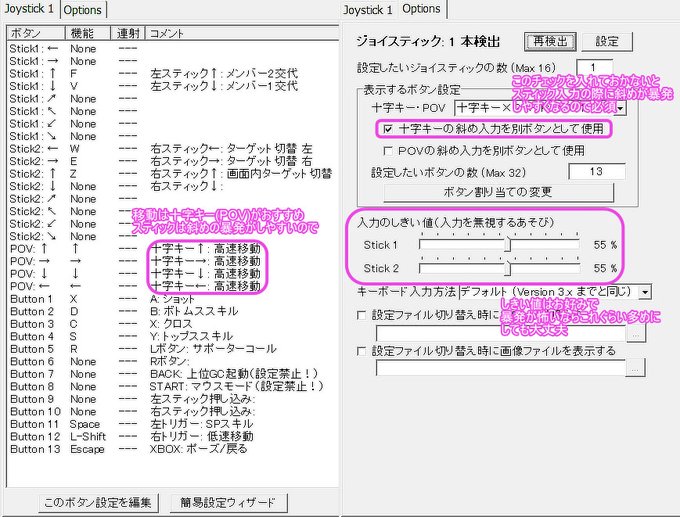Open the left Joystick 1 tab

pyautogui.click(x=29, y=9)
